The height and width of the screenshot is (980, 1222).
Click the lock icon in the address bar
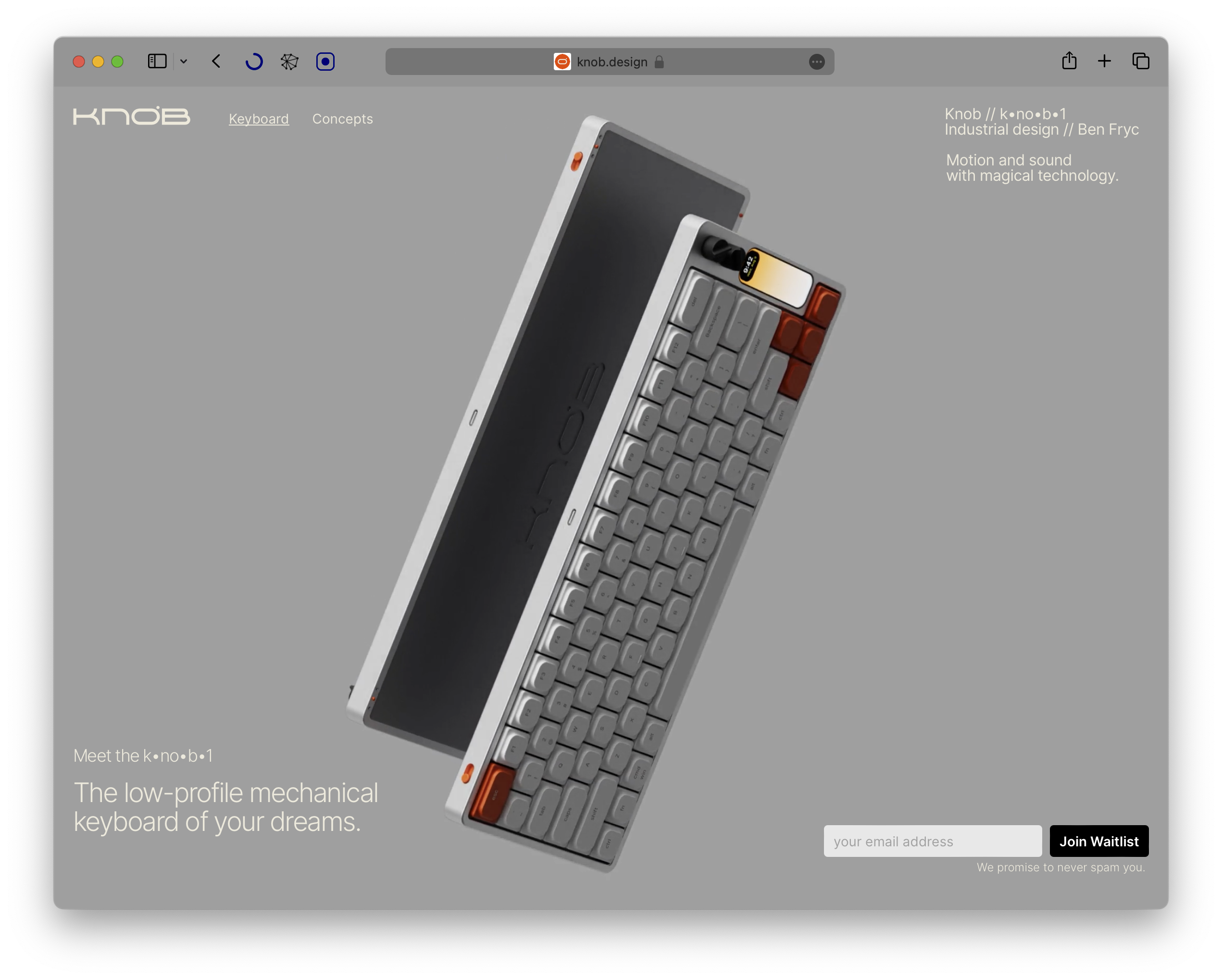(x=658, y=63)
